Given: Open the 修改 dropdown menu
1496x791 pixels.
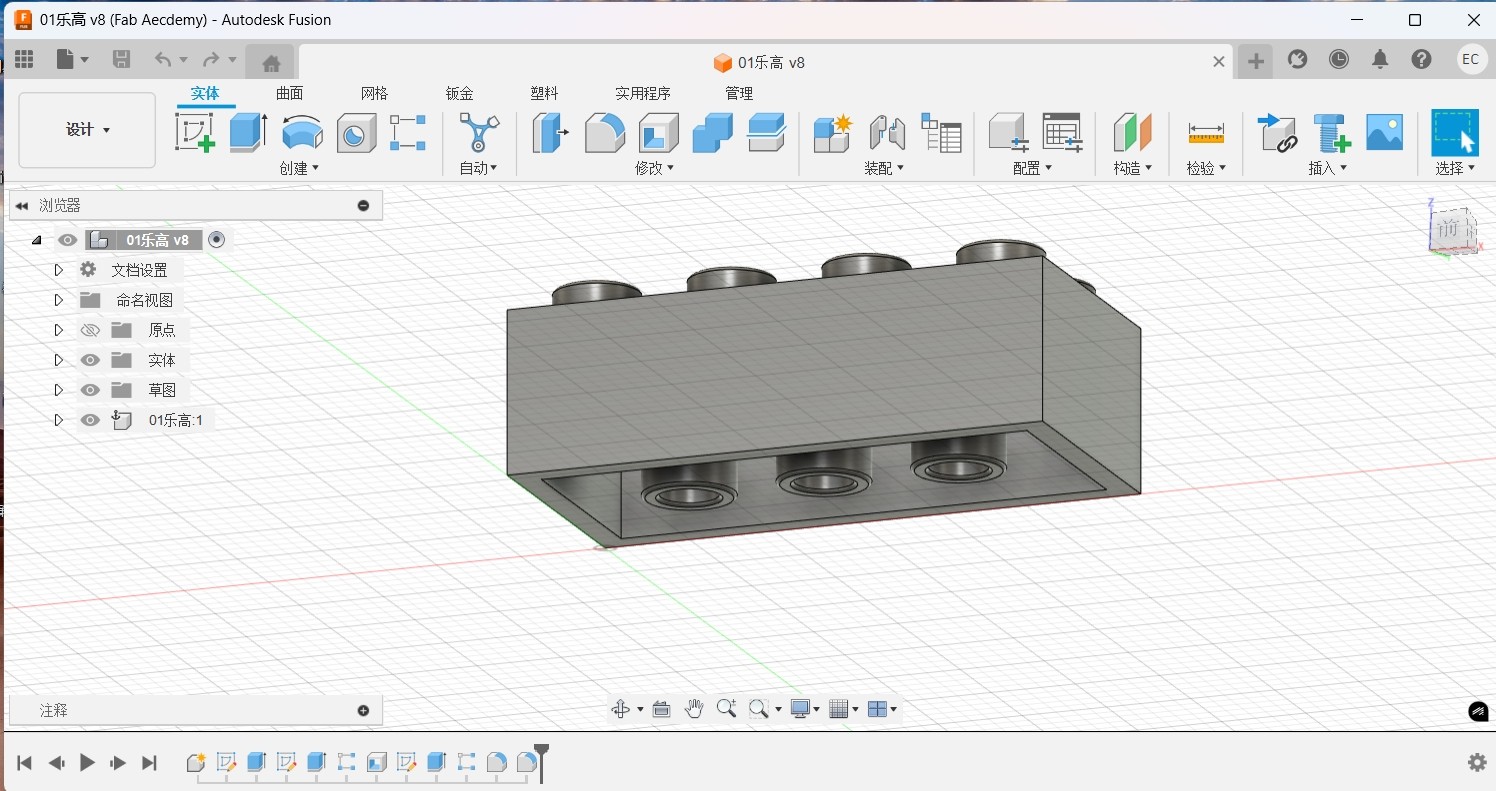Looking at the screenshot, I should 655,168.
